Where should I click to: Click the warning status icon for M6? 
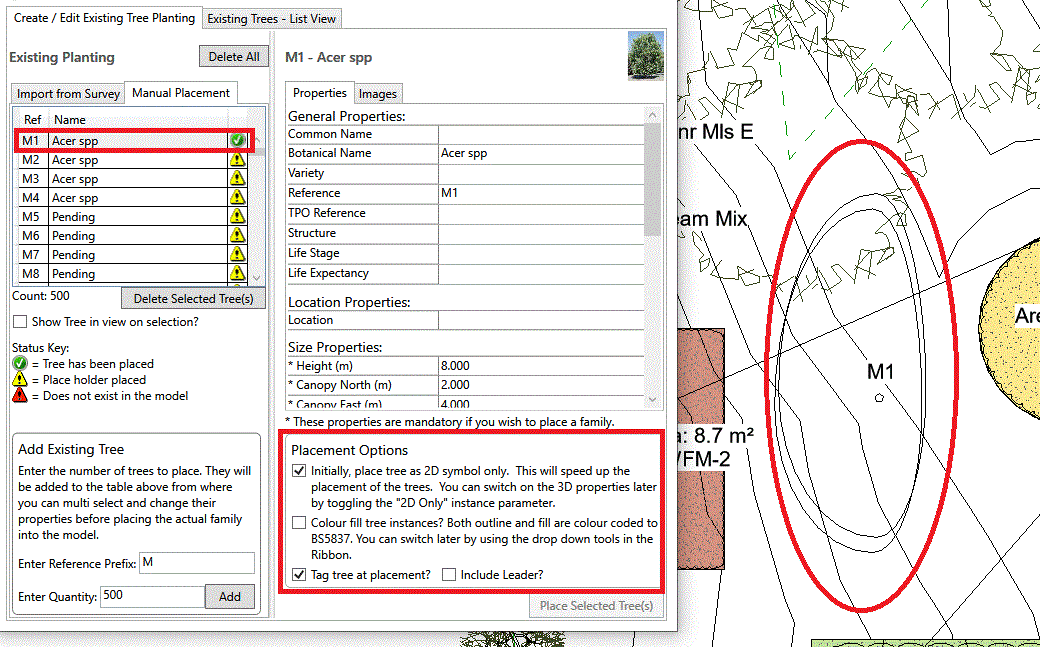237,236
